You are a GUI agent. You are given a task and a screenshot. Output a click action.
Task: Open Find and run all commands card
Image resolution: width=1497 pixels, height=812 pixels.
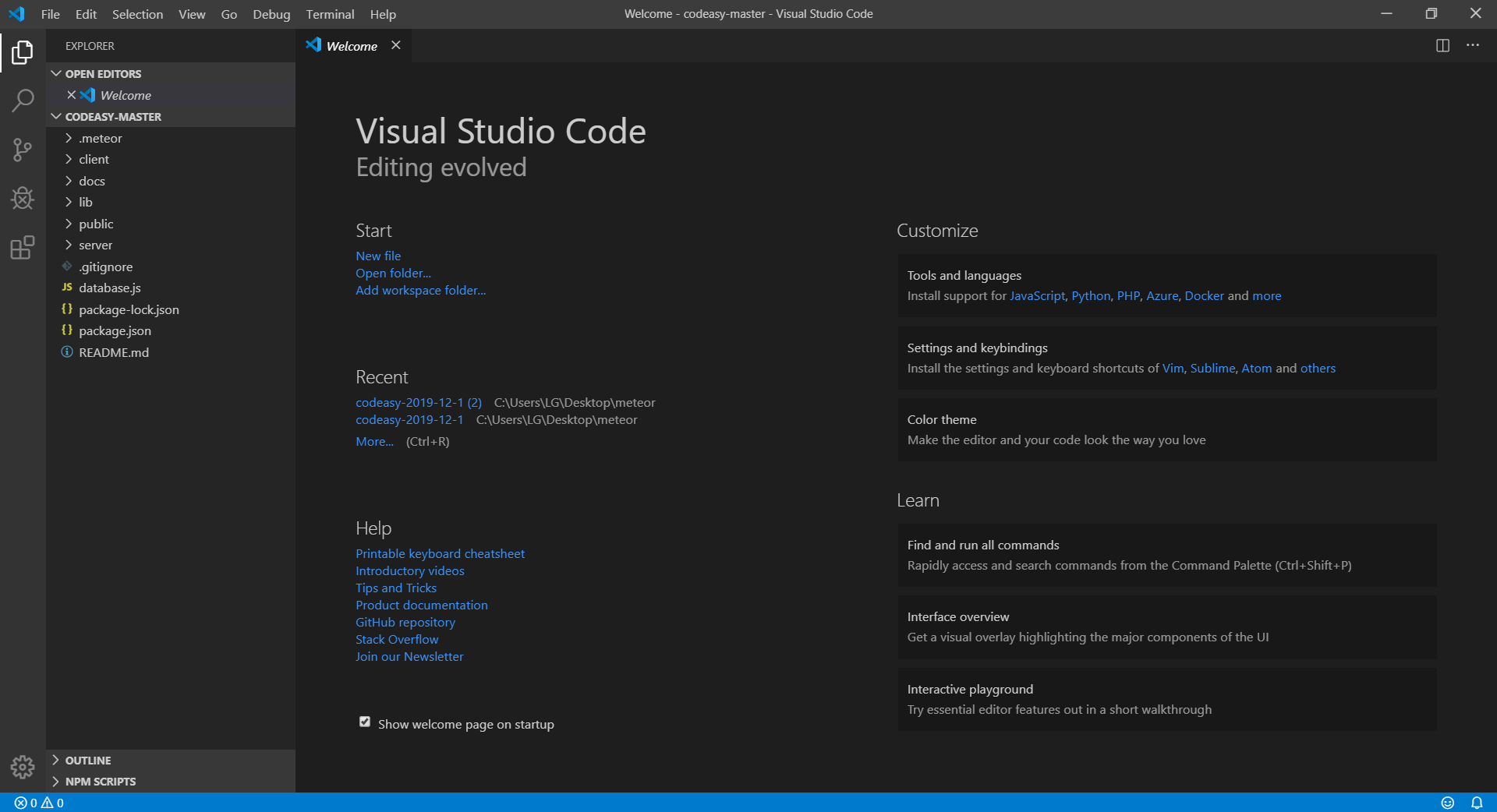(1167, 555)
